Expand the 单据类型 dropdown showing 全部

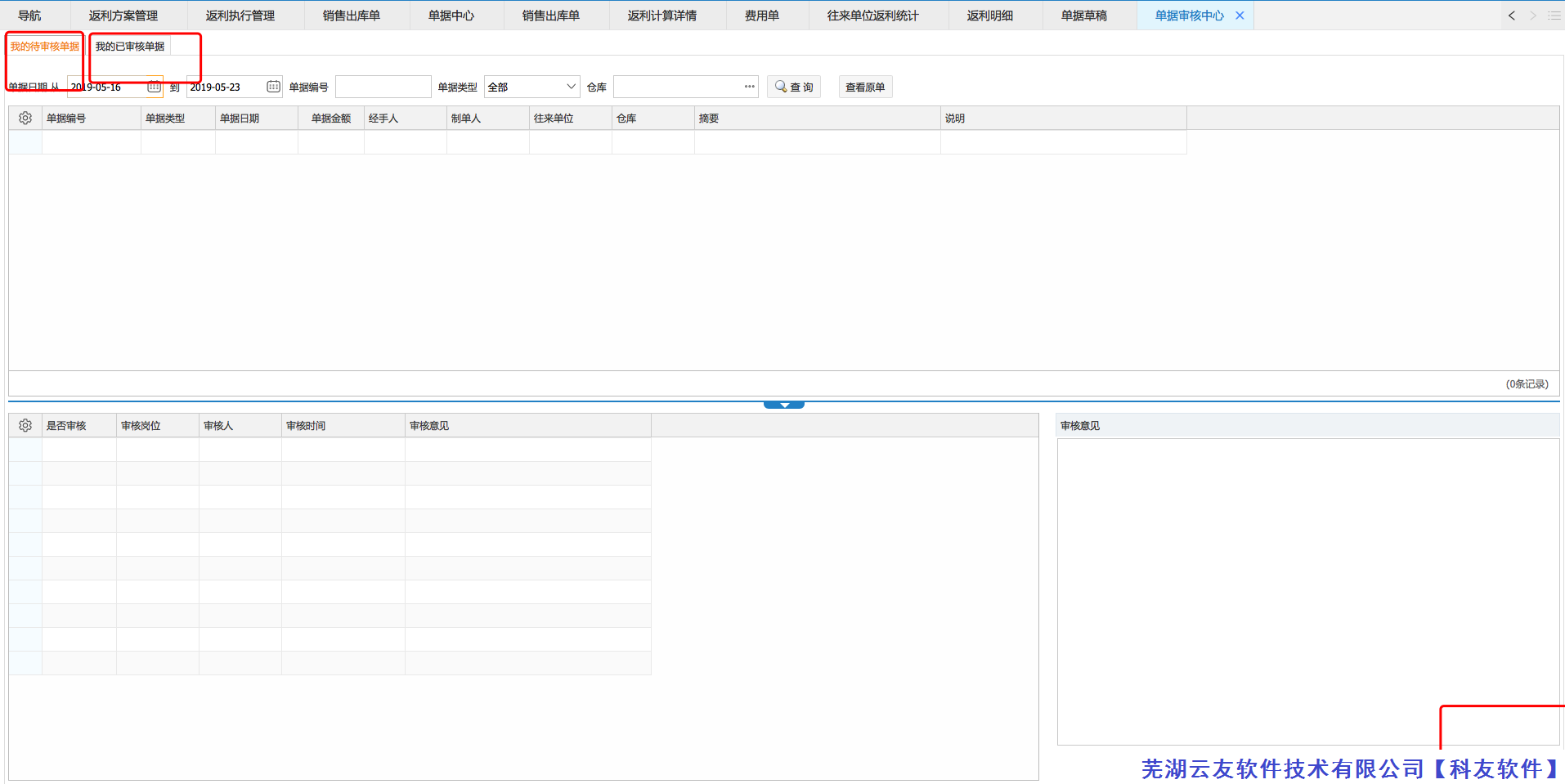tap(531, 87)
